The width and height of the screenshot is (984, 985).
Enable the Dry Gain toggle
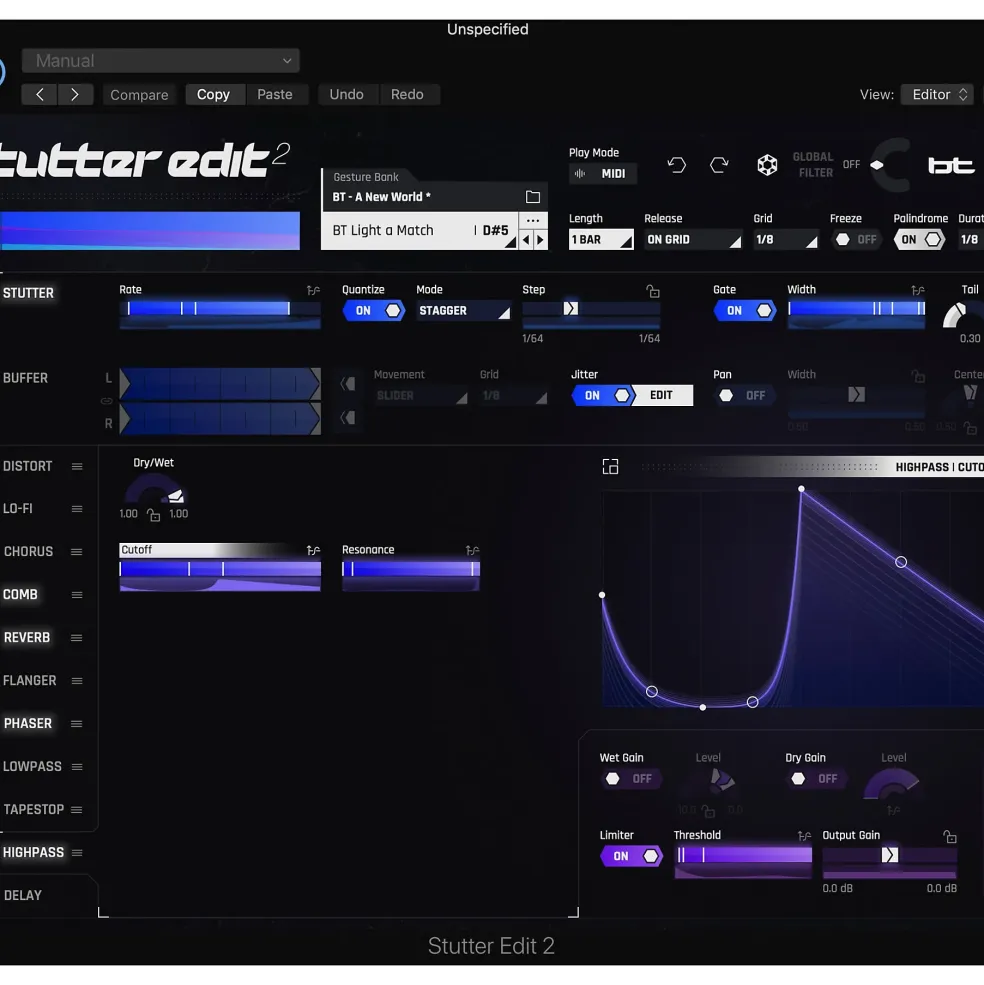(x=816, y=779)
